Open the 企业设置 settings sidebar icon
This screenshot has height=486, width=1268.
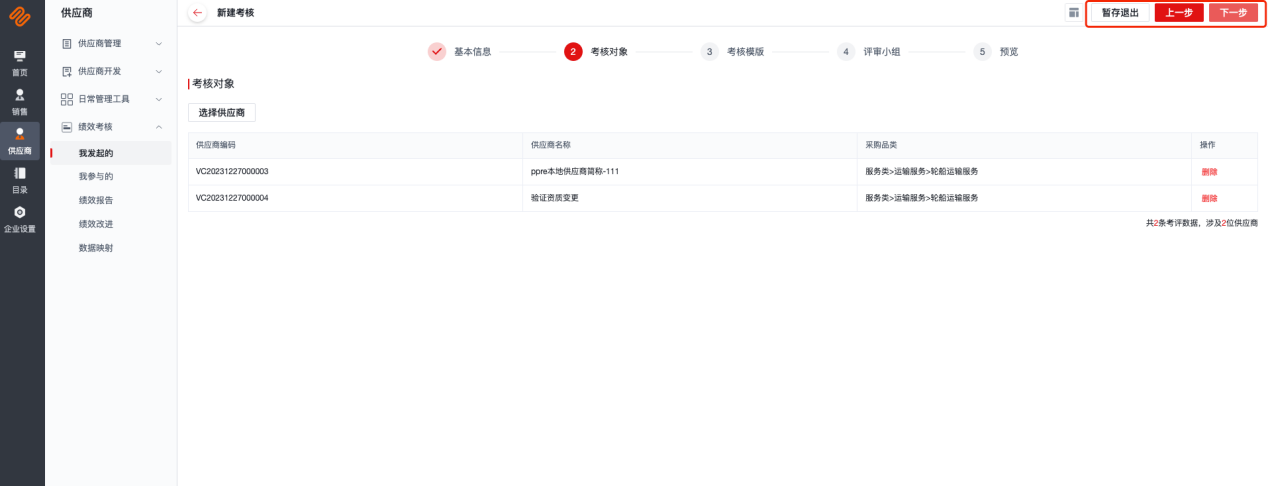click(x=20, y=219)
